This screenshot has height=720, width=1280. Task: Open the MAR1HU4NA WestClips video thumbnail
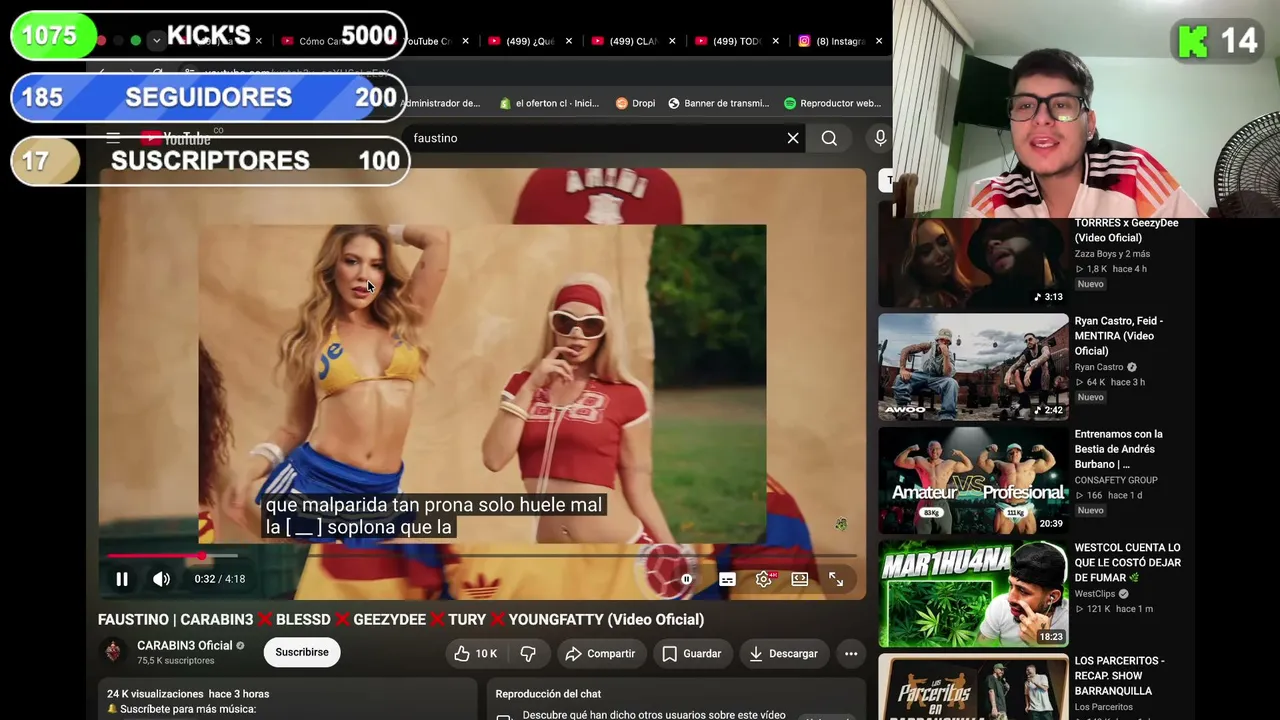pyautogui.click(x=973, y=593)
